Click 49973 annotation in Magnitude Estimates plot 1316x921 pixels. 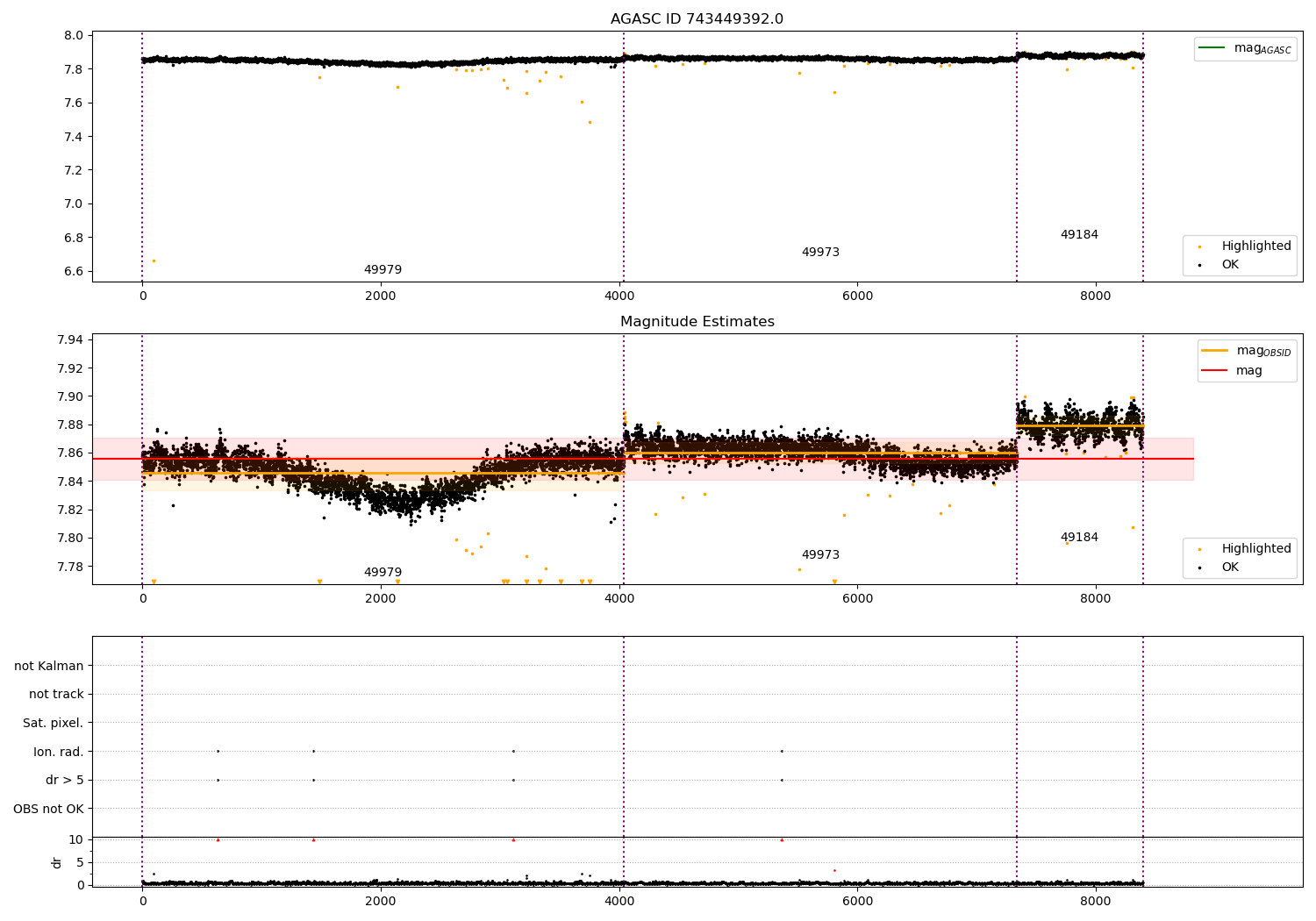pos(820,555)
